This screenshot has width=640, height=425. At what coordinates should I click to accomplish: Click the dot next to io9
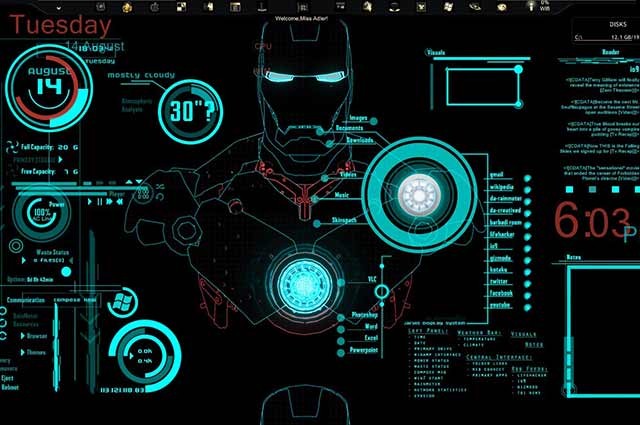(x=527, y=249)
